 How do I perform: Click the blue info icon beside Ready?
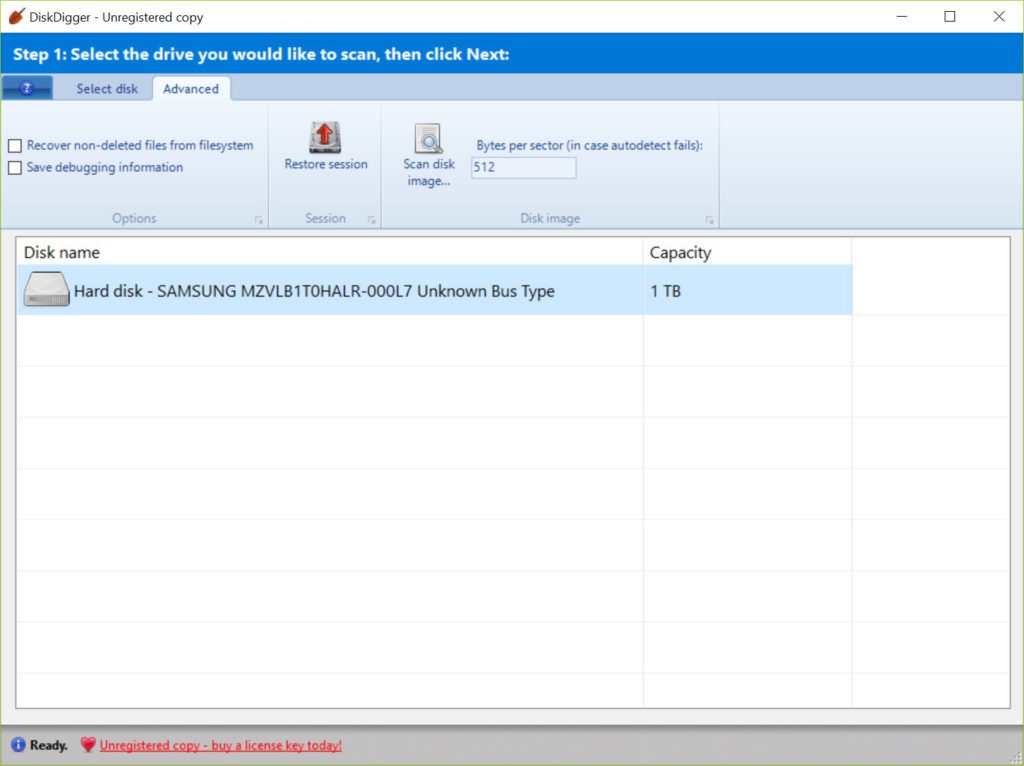pos(18,744)
